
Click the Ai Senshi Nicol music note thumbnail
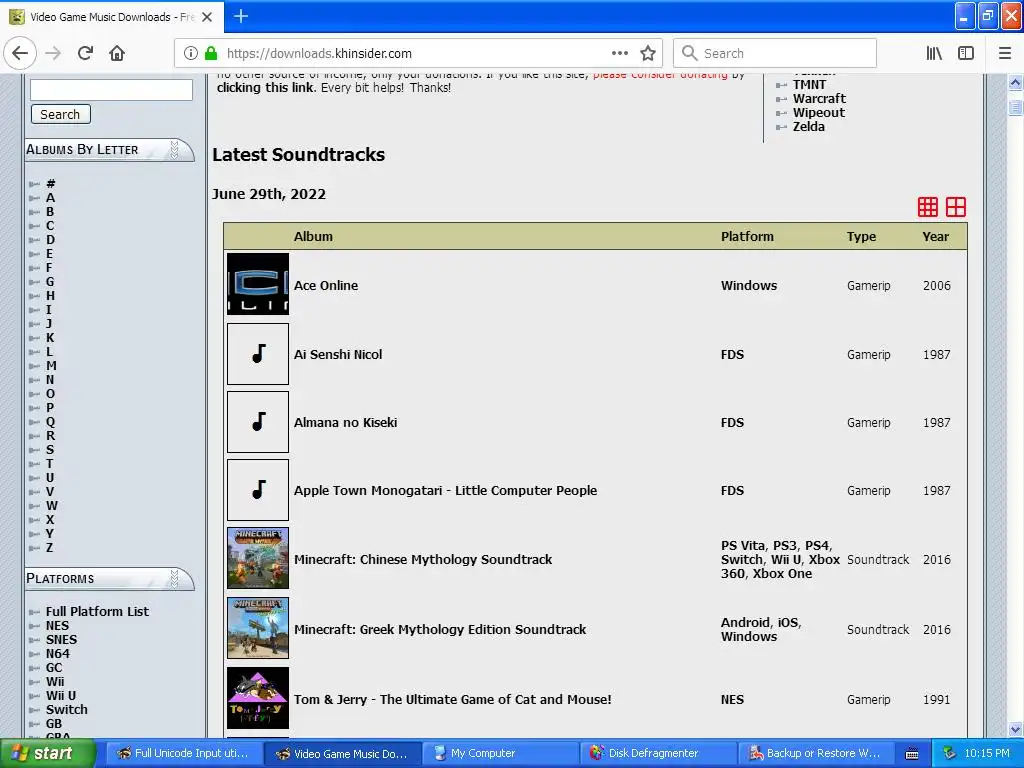(258, 354)
